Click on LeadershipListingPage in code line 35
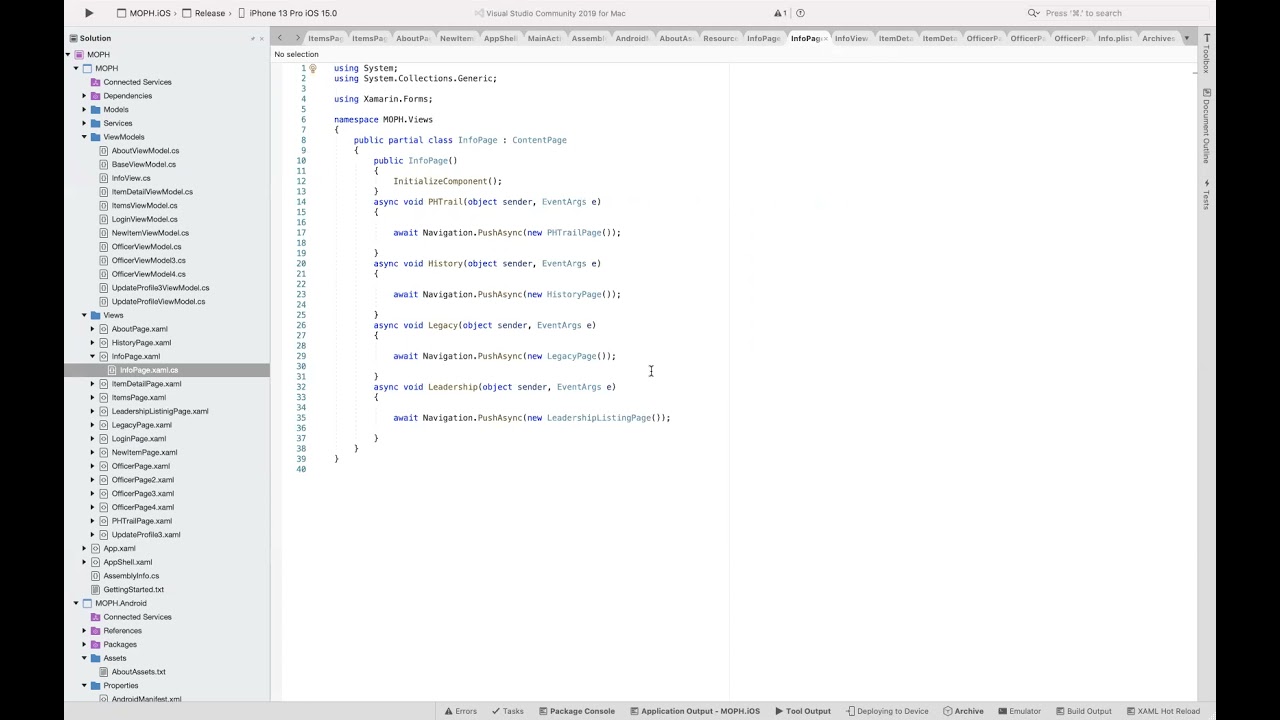1280x720 pixels. (x=599, y=418)
